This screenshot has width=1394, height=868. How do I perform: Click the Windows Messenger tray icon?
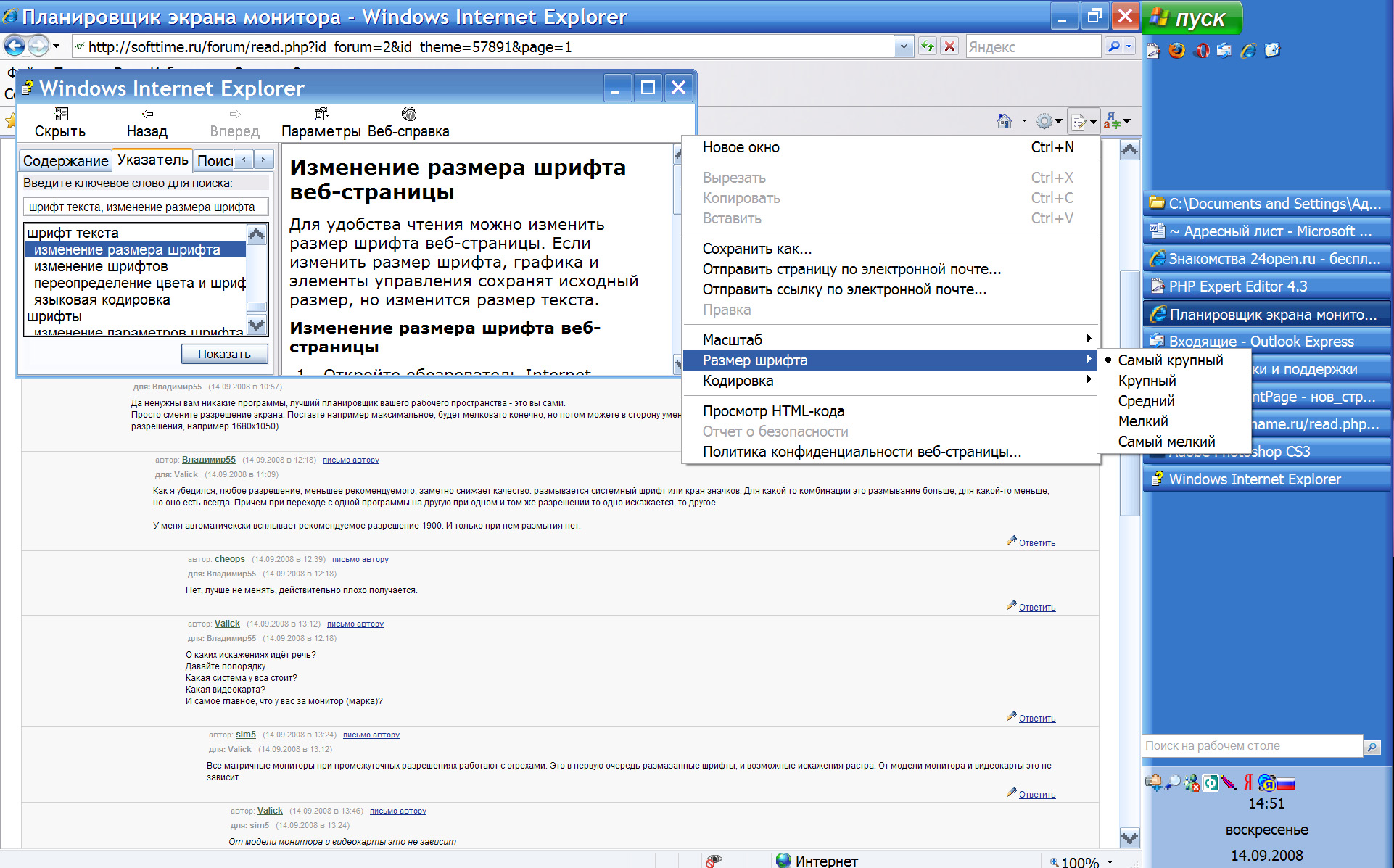[1191, 783]
